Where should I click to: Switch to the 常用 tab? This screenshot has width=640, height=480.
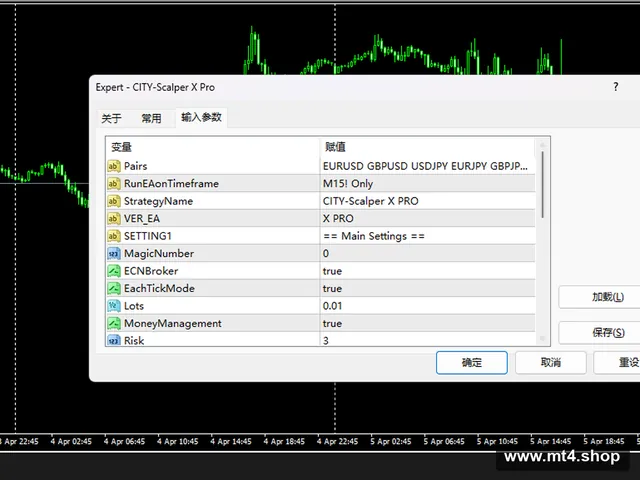[x=151, y=118]
